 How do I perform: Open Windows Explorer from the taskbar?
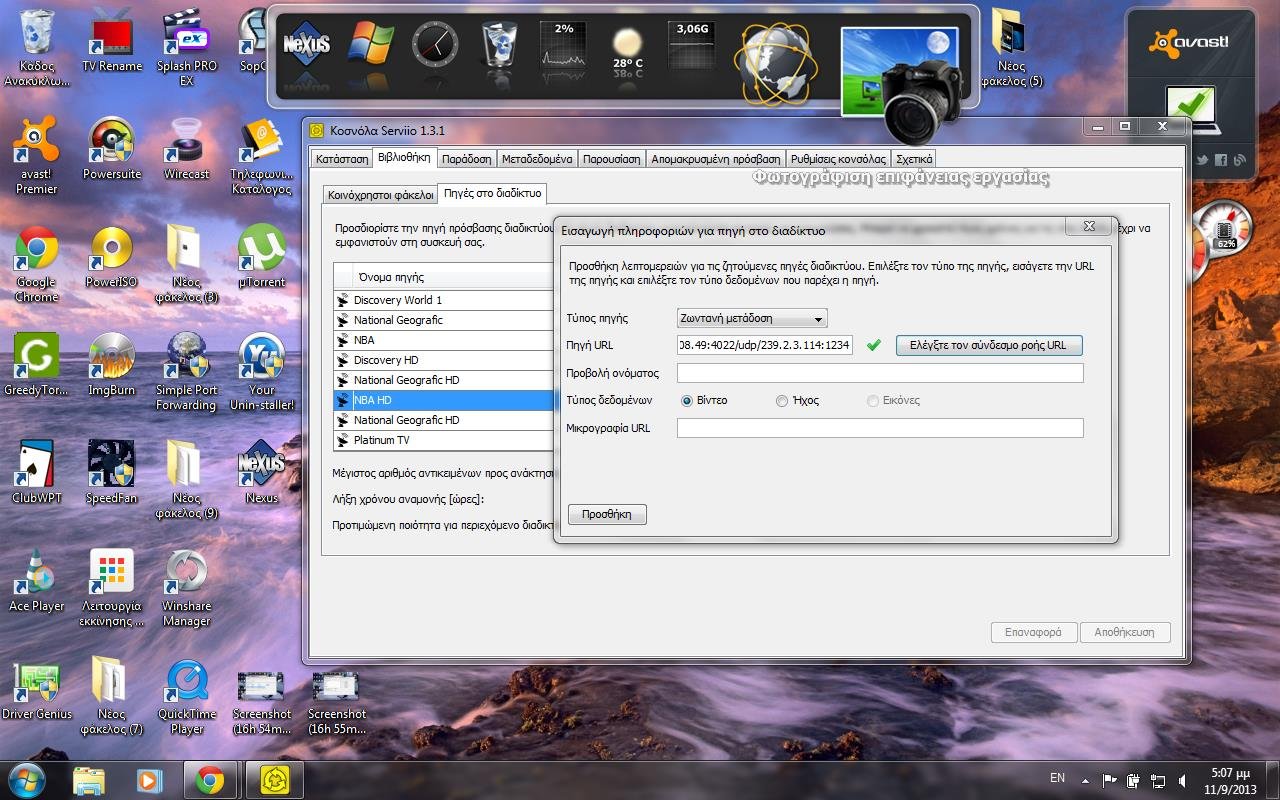point(89,779)
